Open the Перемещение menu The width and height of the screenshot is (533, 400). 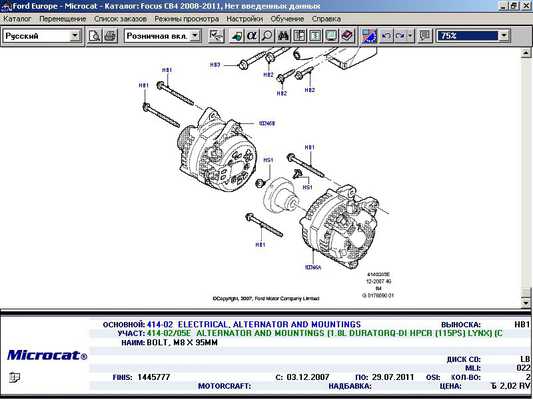pyautogui.click(x=63, y=19)
